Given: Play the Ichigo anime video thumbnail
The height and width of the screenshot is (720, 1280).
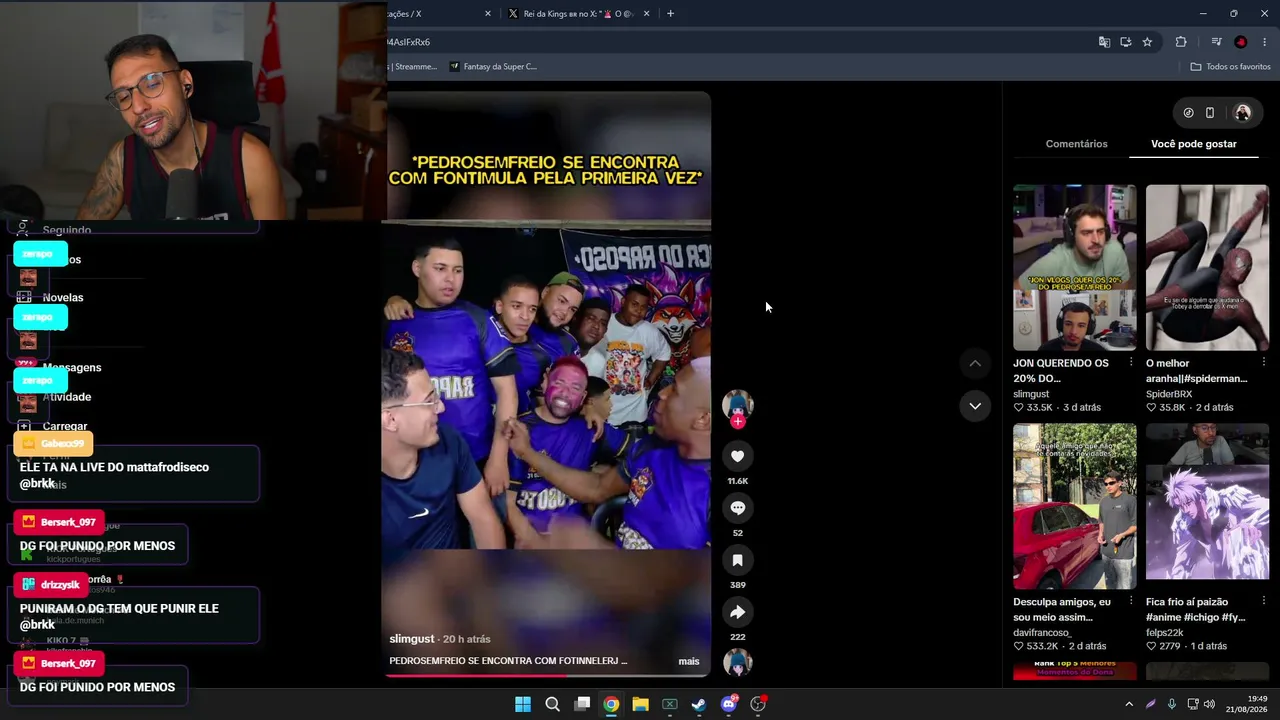Looking at the screenshot, I should (1207, 506).
